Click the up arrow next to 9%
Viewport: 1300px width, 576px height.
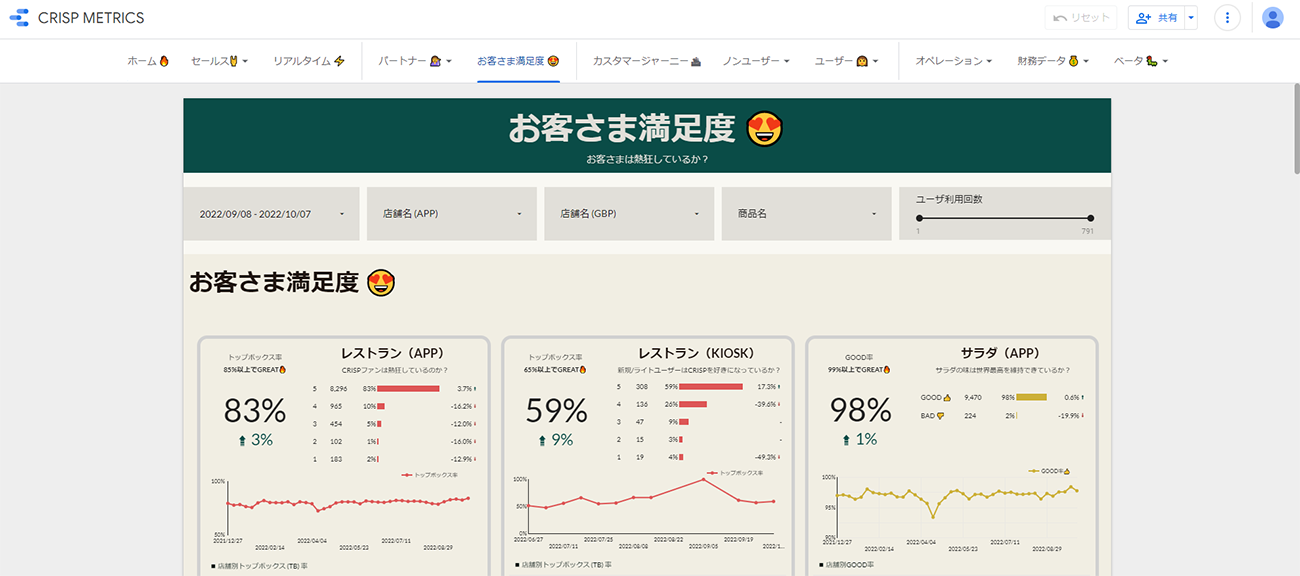point(543,440)
